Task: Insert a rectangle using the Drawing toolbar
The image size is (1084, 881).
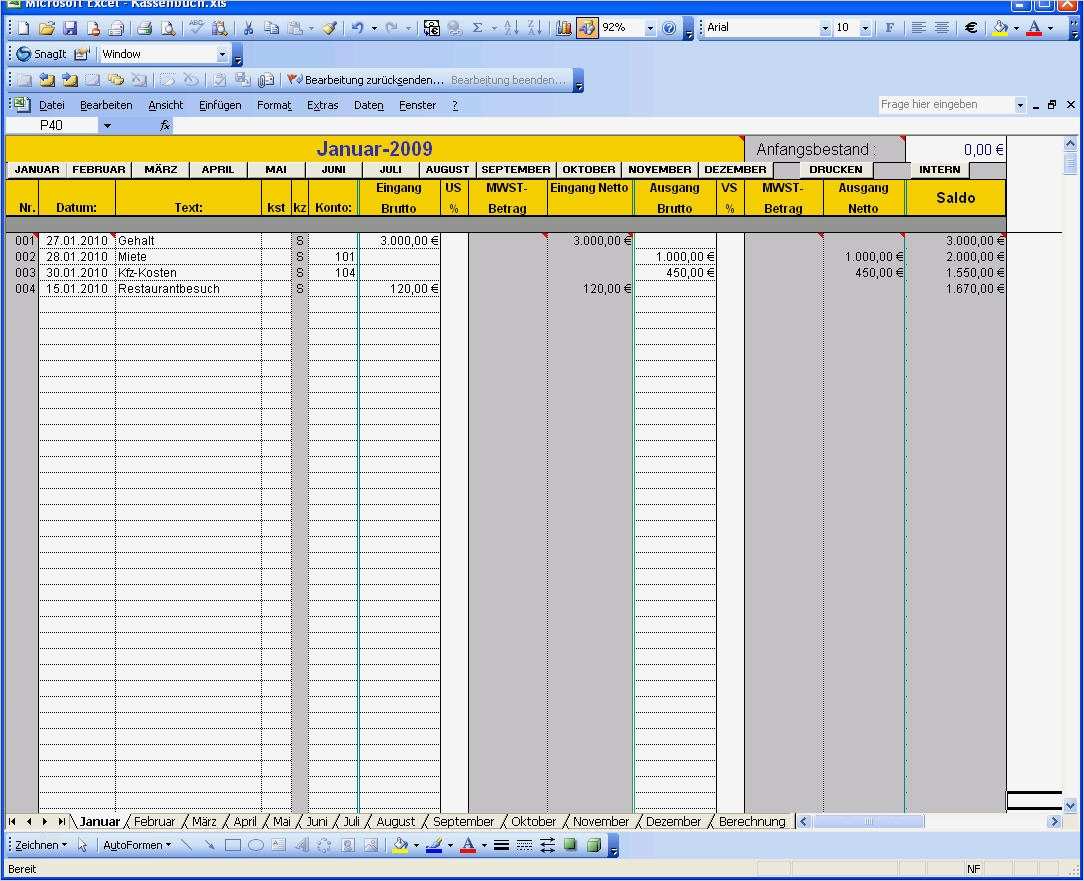Action: [231, 845]
